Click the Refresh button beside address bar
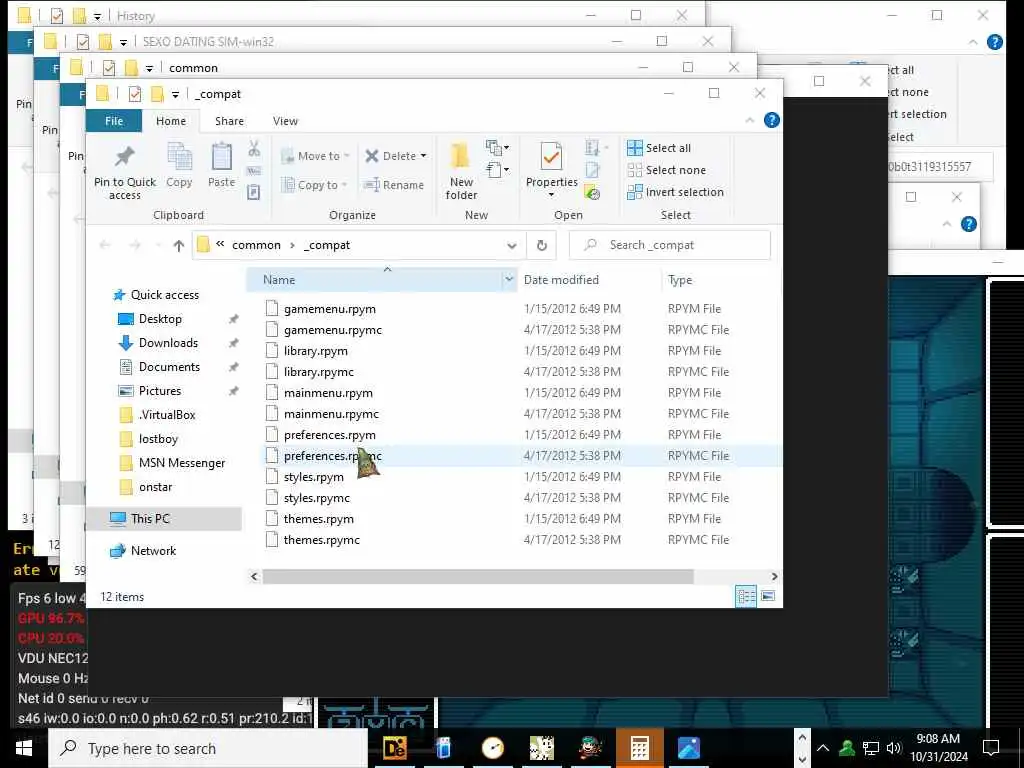Image resolution: width=1024 pixels, height=768 pixels. coord(541,245)
